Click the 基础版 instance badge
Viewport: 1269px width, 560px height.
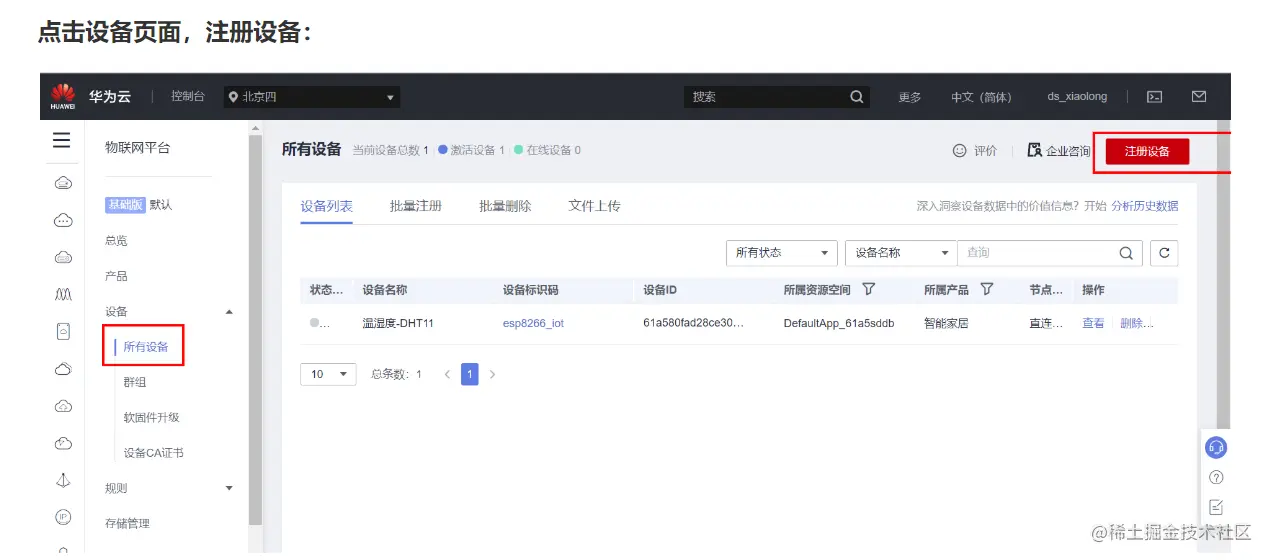pyautogui.click(x=126, y=205)
